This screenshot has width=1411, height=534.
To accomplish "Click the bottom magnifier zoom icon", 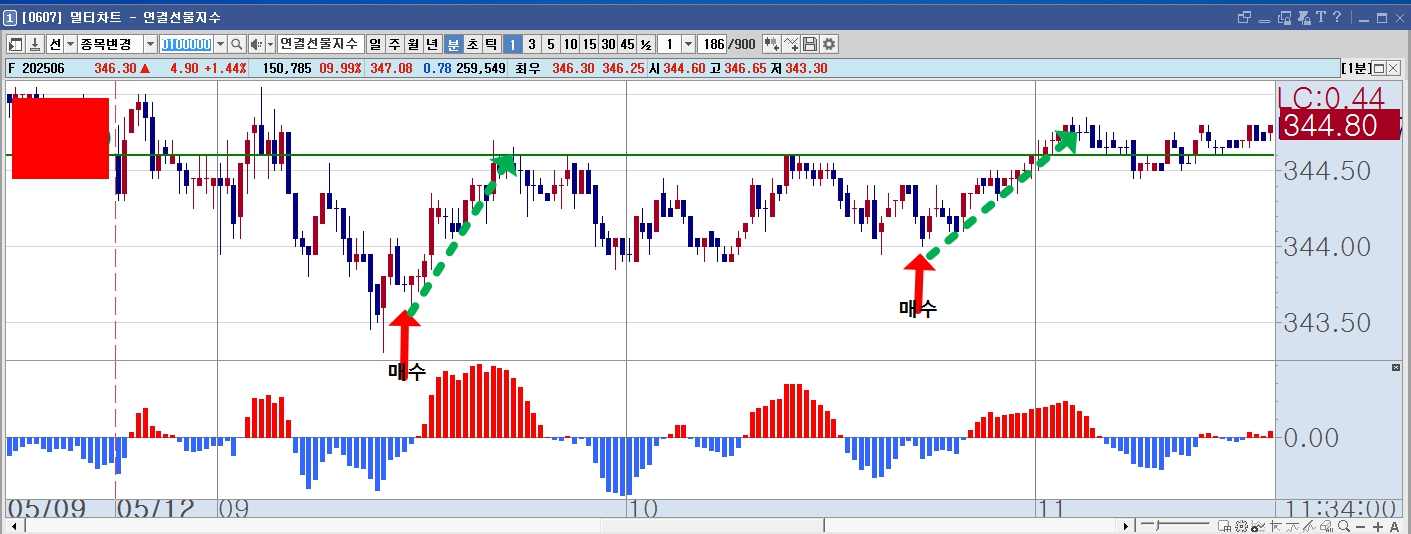I will [1344, 526].
